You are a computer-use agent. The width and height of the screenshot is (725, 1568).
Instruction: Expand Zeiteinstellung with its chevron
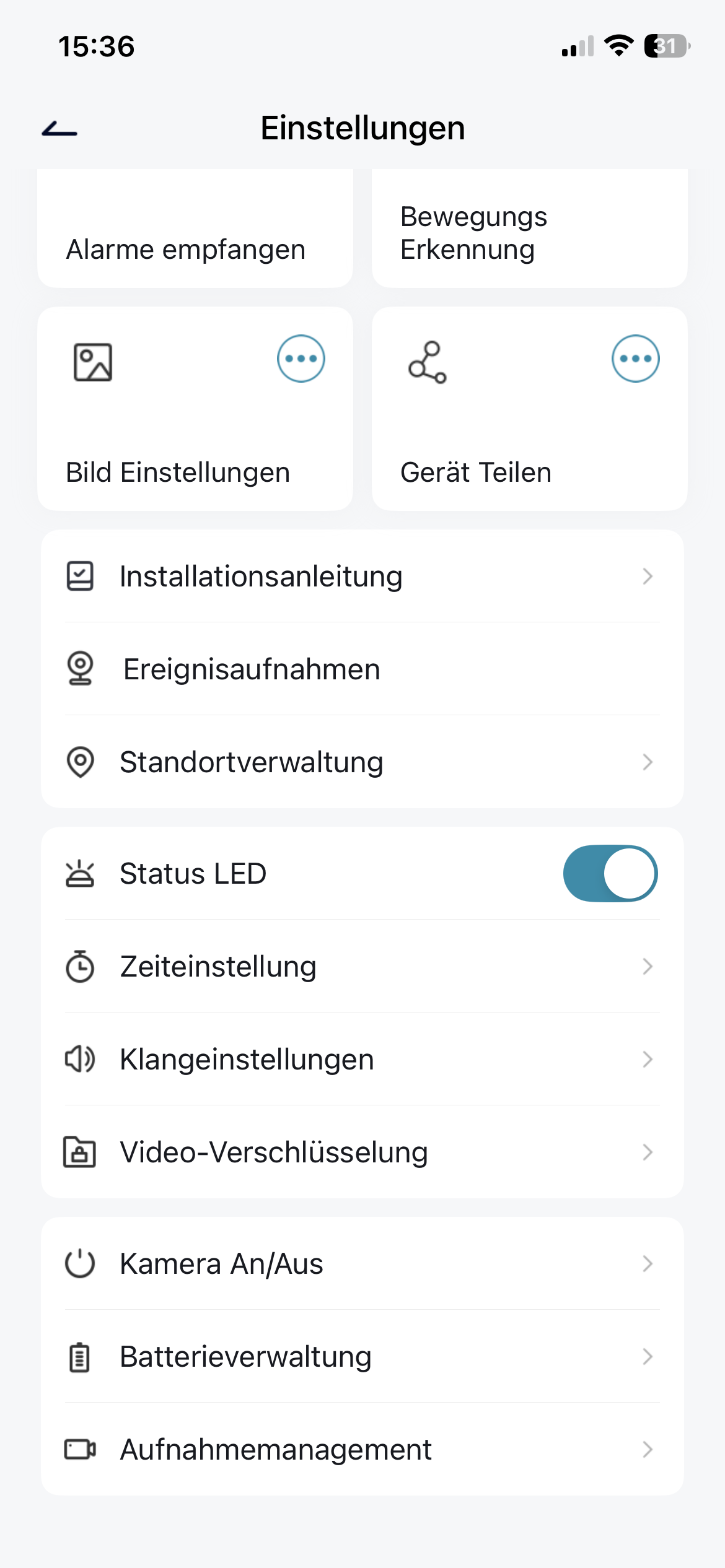tap(648, 966)
